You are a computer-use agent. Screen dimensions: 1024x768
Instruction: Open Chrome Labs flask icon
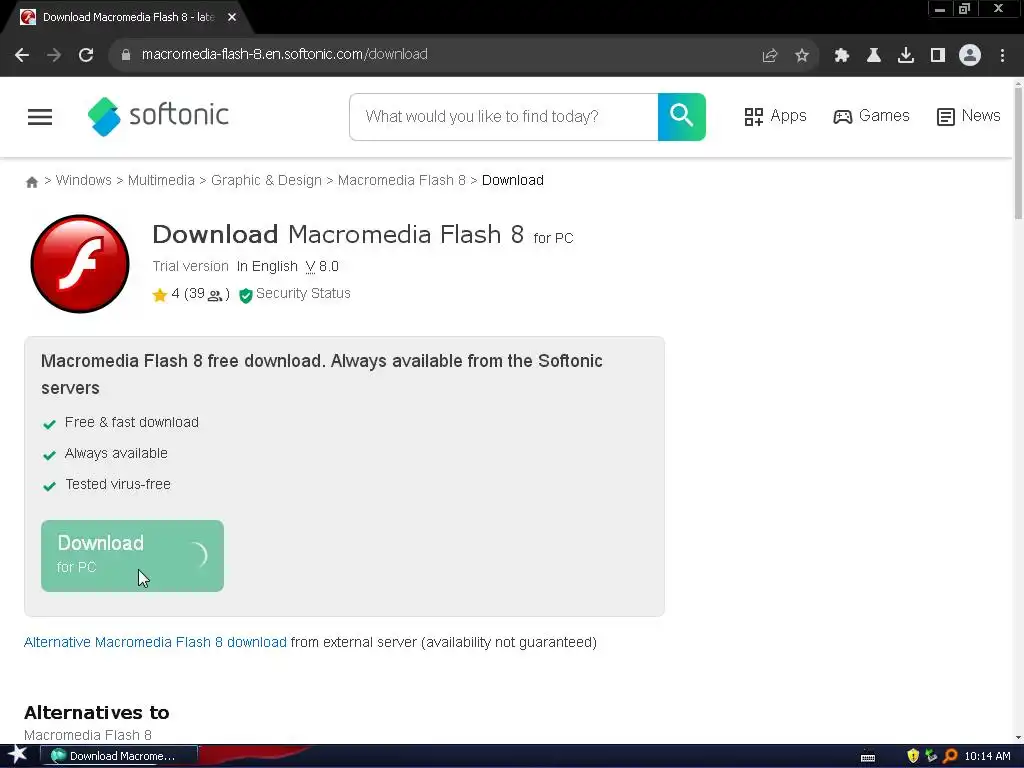[x=873, y=56]
